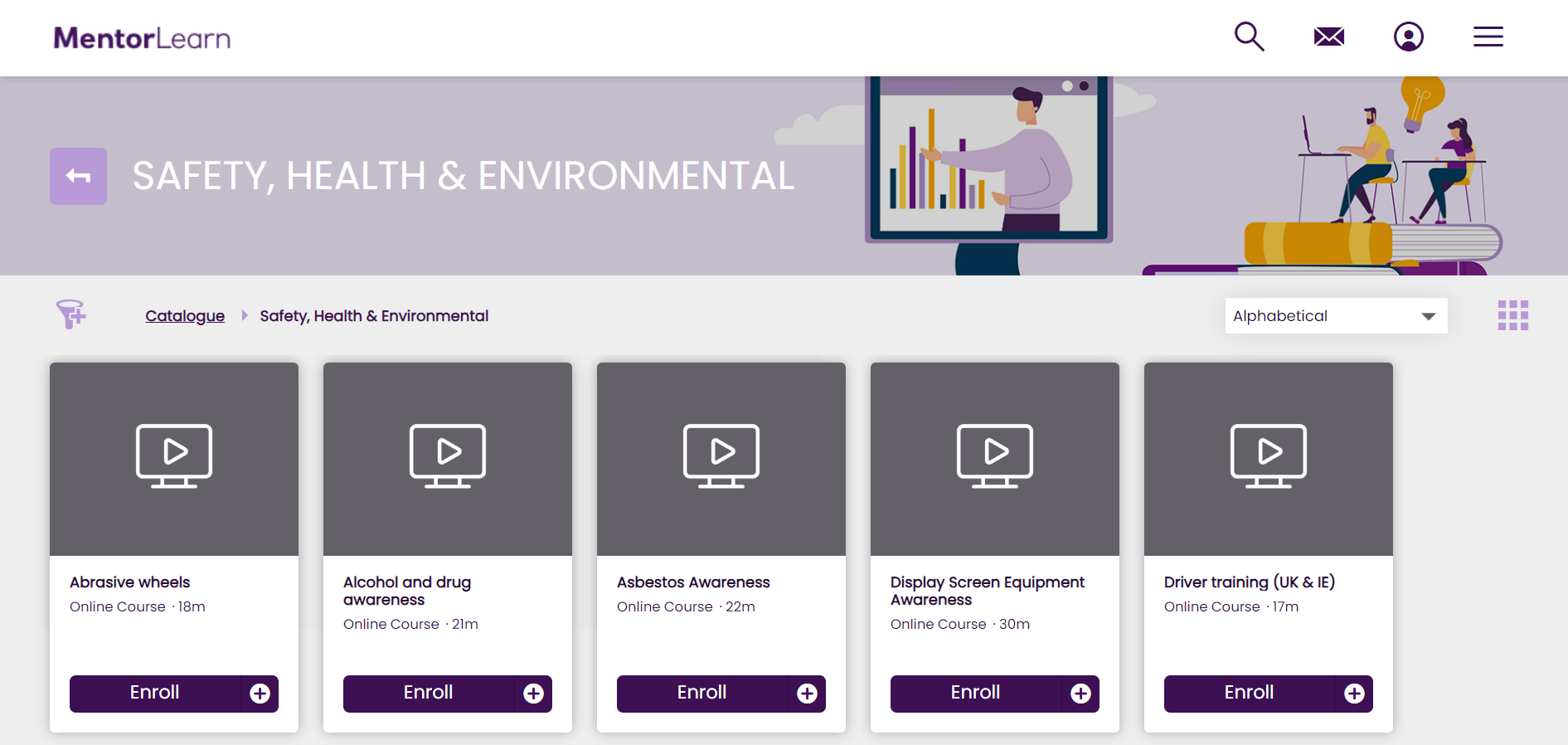The width and height of the screenshot is (1568, 745).
Task: Open the hamburger menu
Action: tap(1488, 37)
